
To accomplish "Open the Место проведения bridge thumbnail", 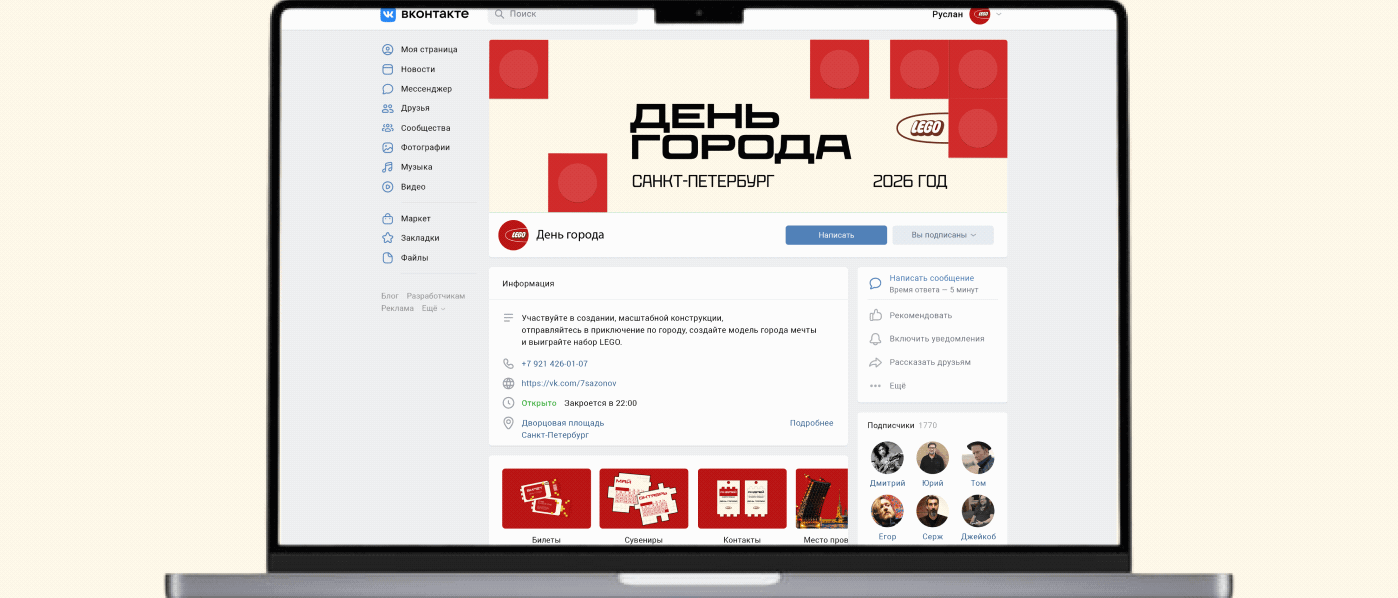I will [821, 498].
